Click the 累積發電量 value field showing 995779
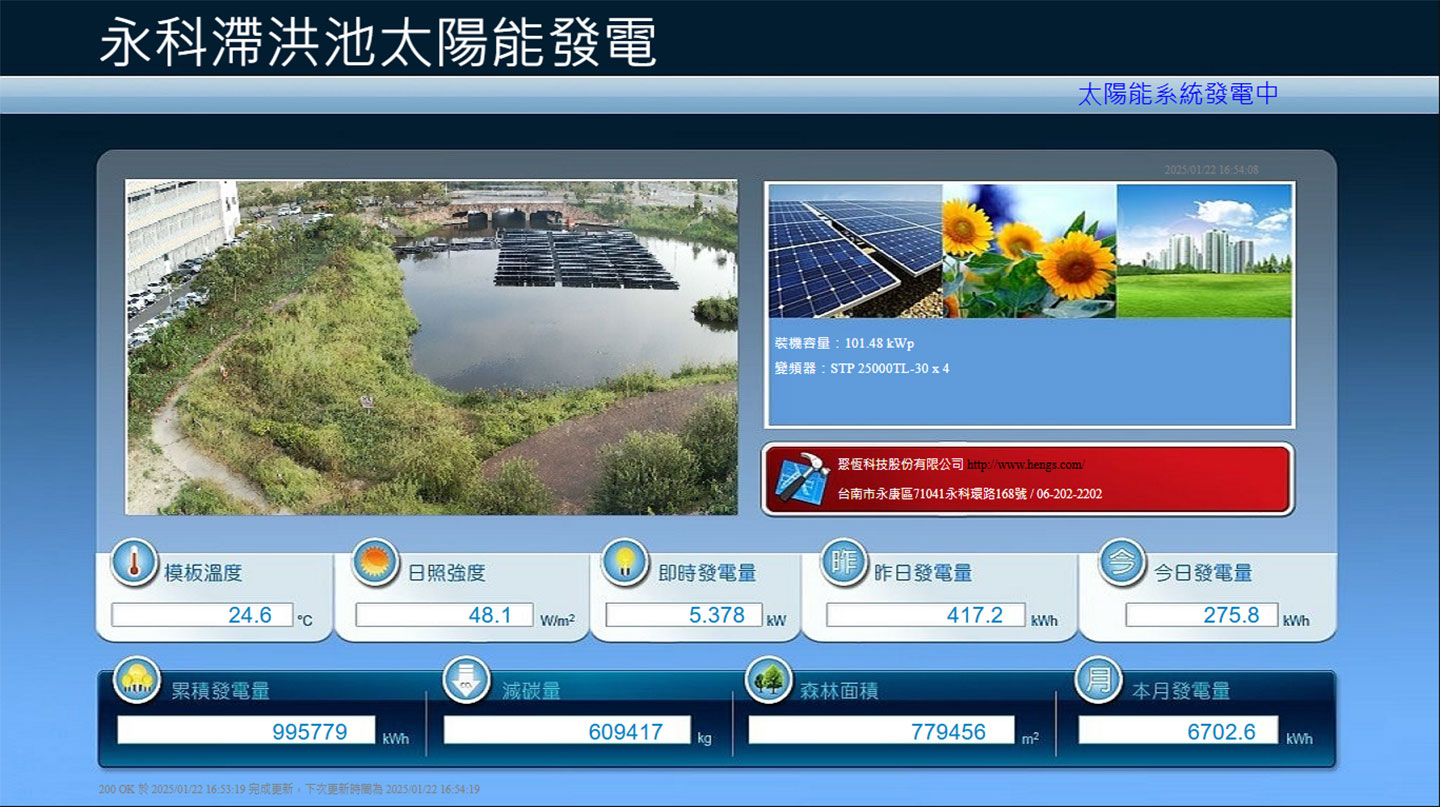The width and height of the screenshot is (1440, 807). [246, 731]
